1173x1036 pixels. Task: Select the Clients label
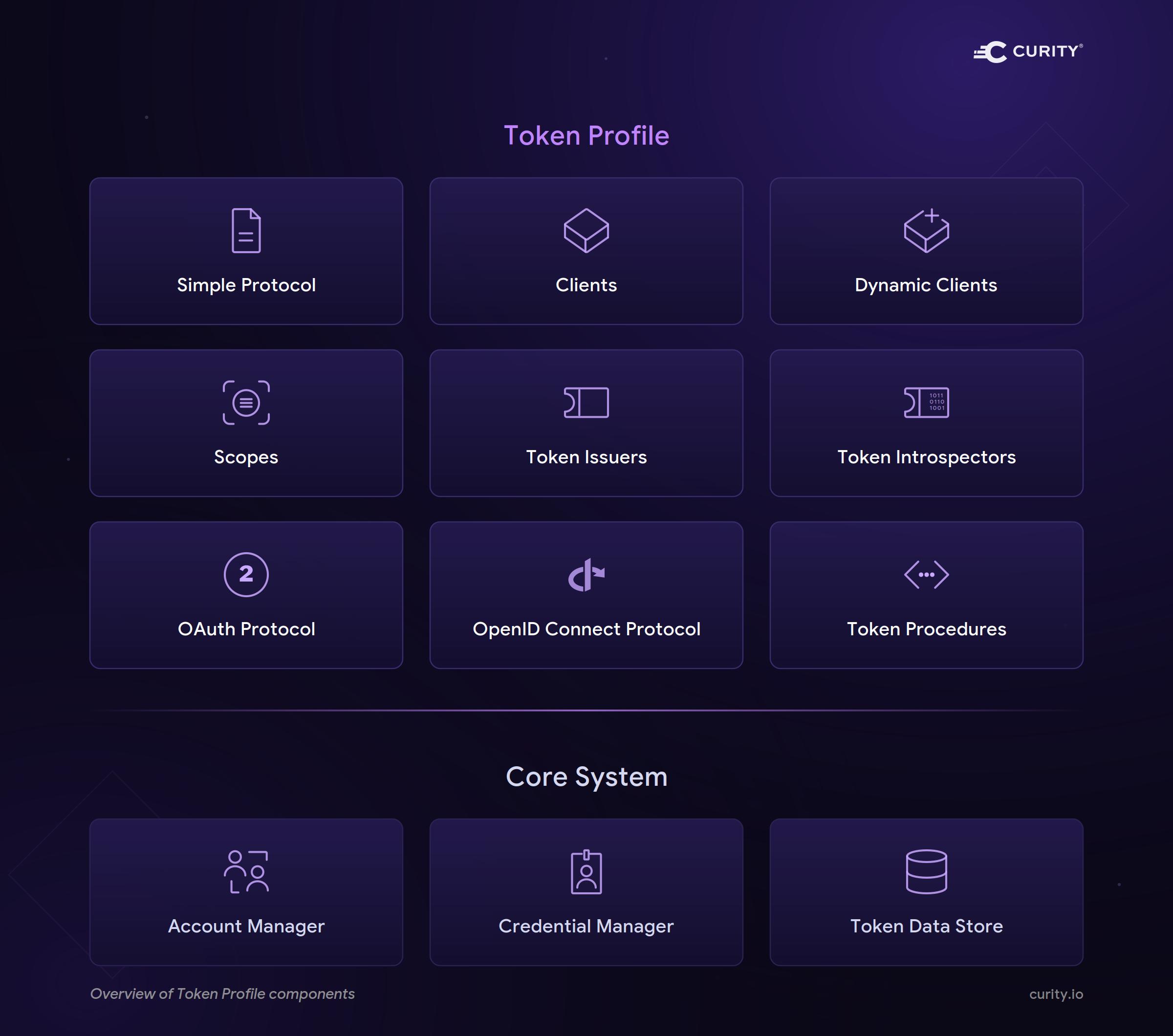coord(586,285)
